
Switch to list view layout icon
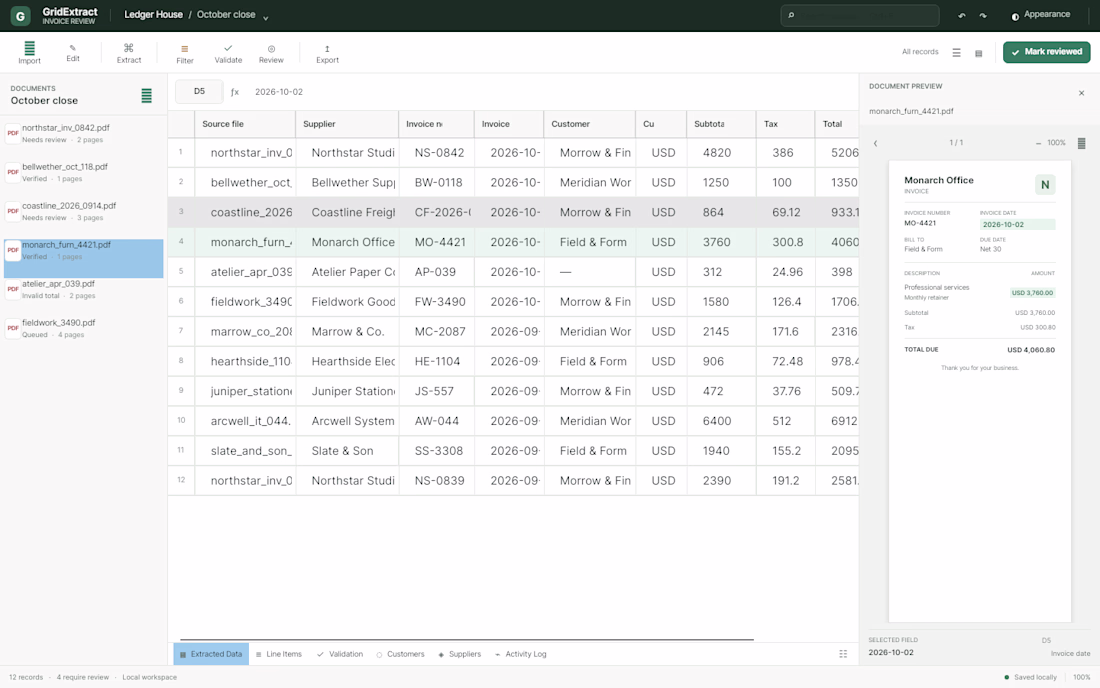click(x=956, y=53)
